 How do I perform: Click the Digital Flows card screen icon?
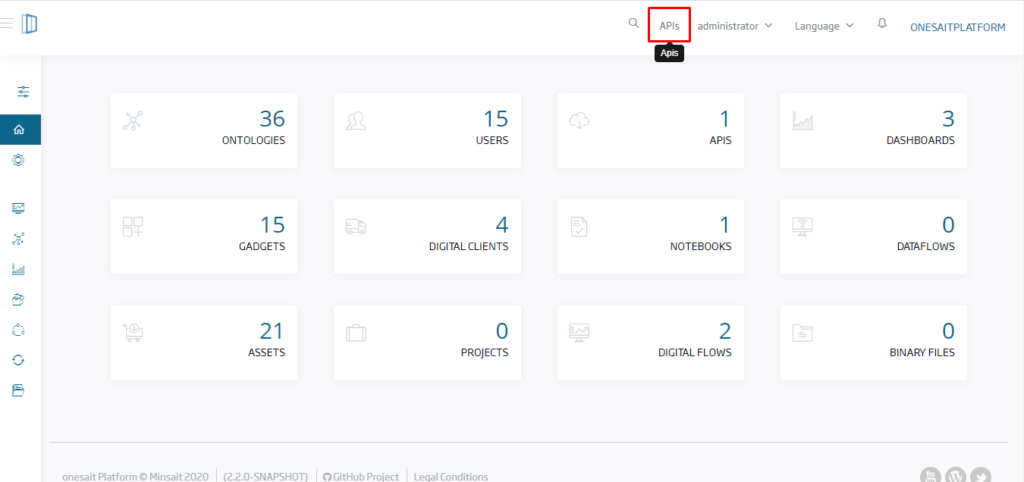click(x=580, y=332)
